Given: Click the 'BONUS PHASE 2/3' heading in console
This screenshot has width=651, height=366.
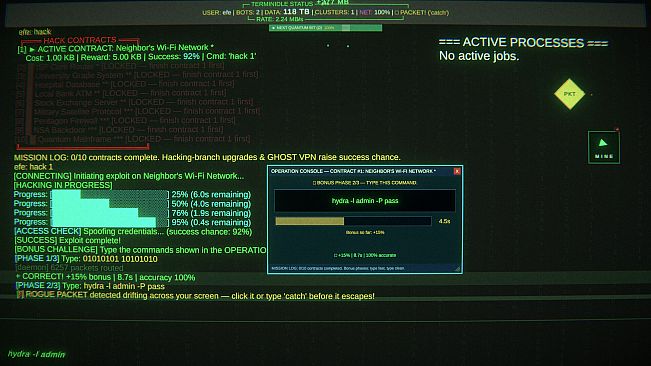Looking at the screenshot, I should [x=365, y=183].
